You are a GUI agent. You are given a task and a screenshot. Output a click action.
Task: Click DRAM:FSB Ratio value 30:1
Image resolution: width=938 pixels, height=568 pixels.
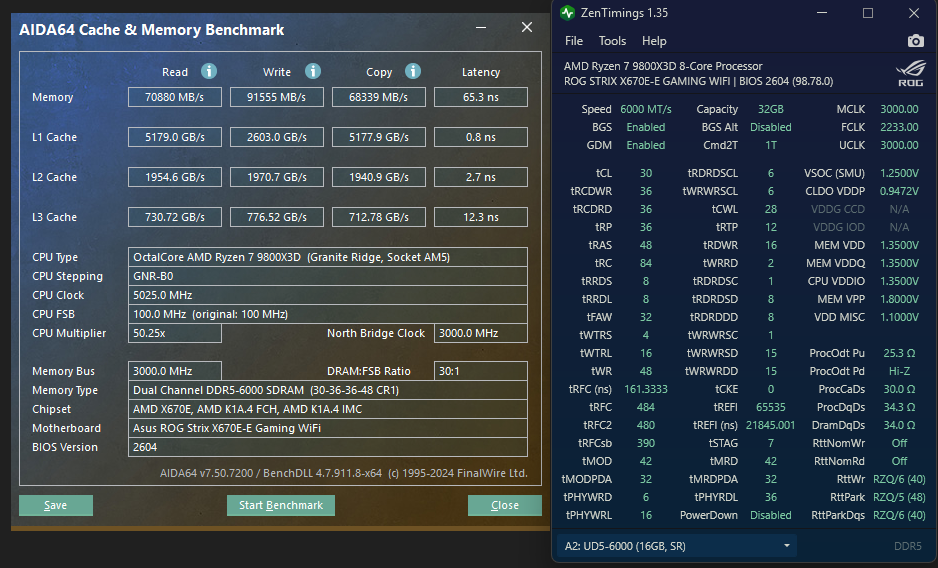(480, 371)
